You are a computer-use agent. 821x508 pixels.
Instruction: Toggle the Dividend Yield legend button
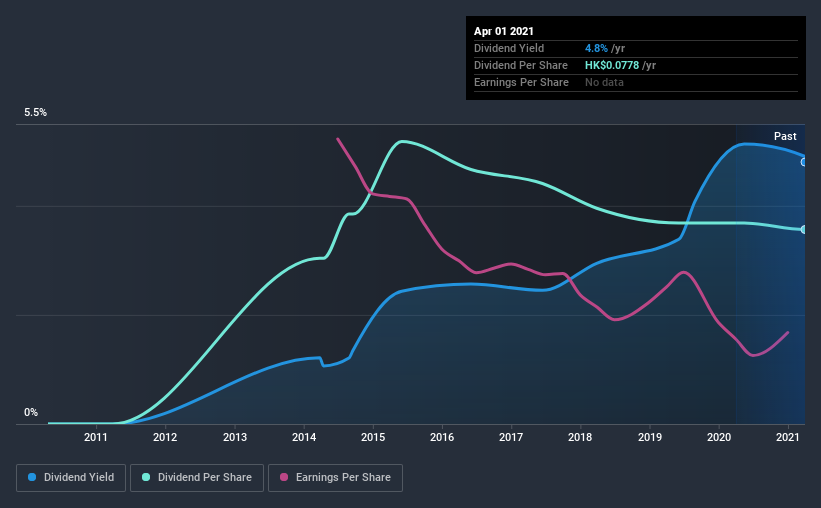(71, 478)
